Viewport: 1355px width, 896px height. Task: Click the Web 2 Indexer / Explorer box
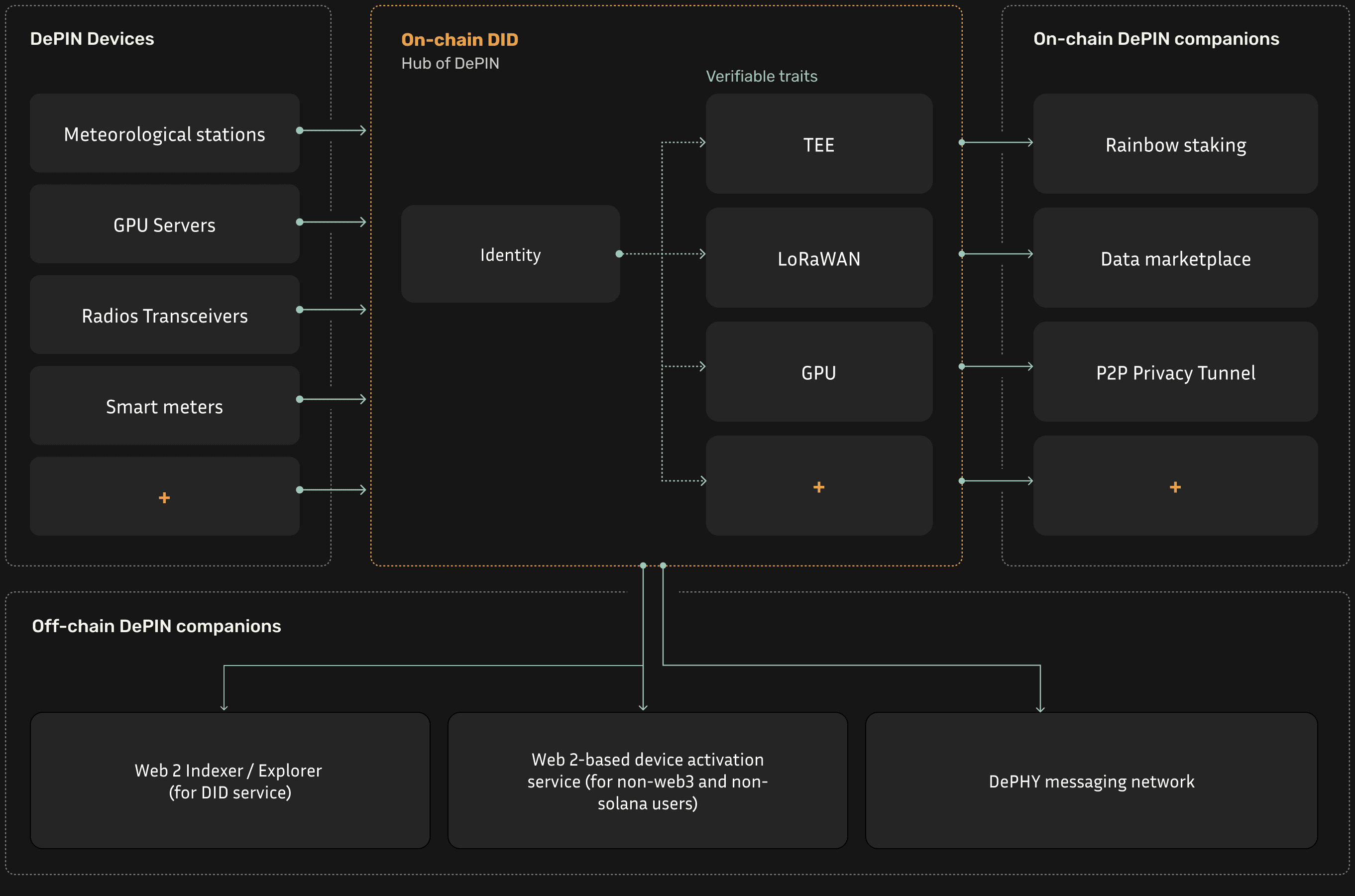230,781
